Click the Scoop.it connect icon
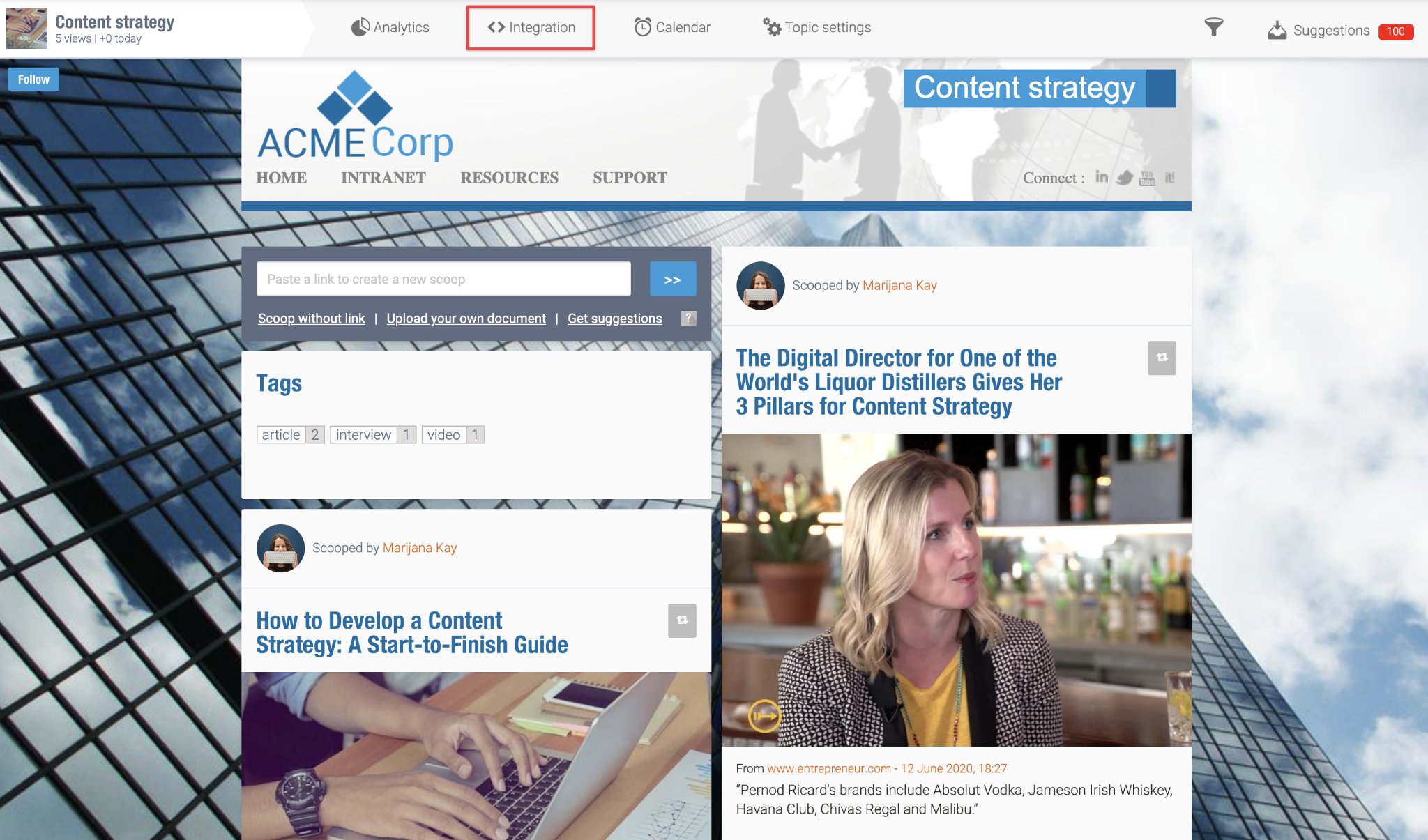This screenshot has height=840, width=1428. pos(1170,178)
